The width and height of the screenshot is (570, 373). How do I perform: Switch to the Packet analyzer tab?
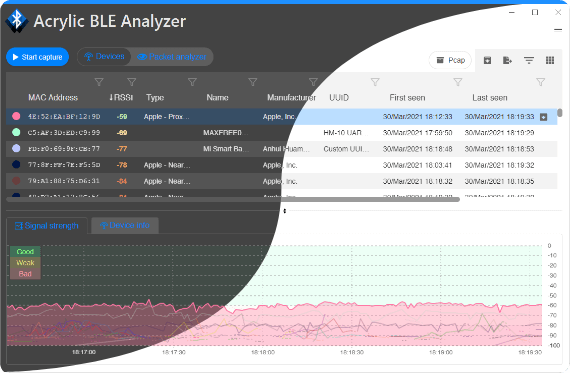pos(172,57)
